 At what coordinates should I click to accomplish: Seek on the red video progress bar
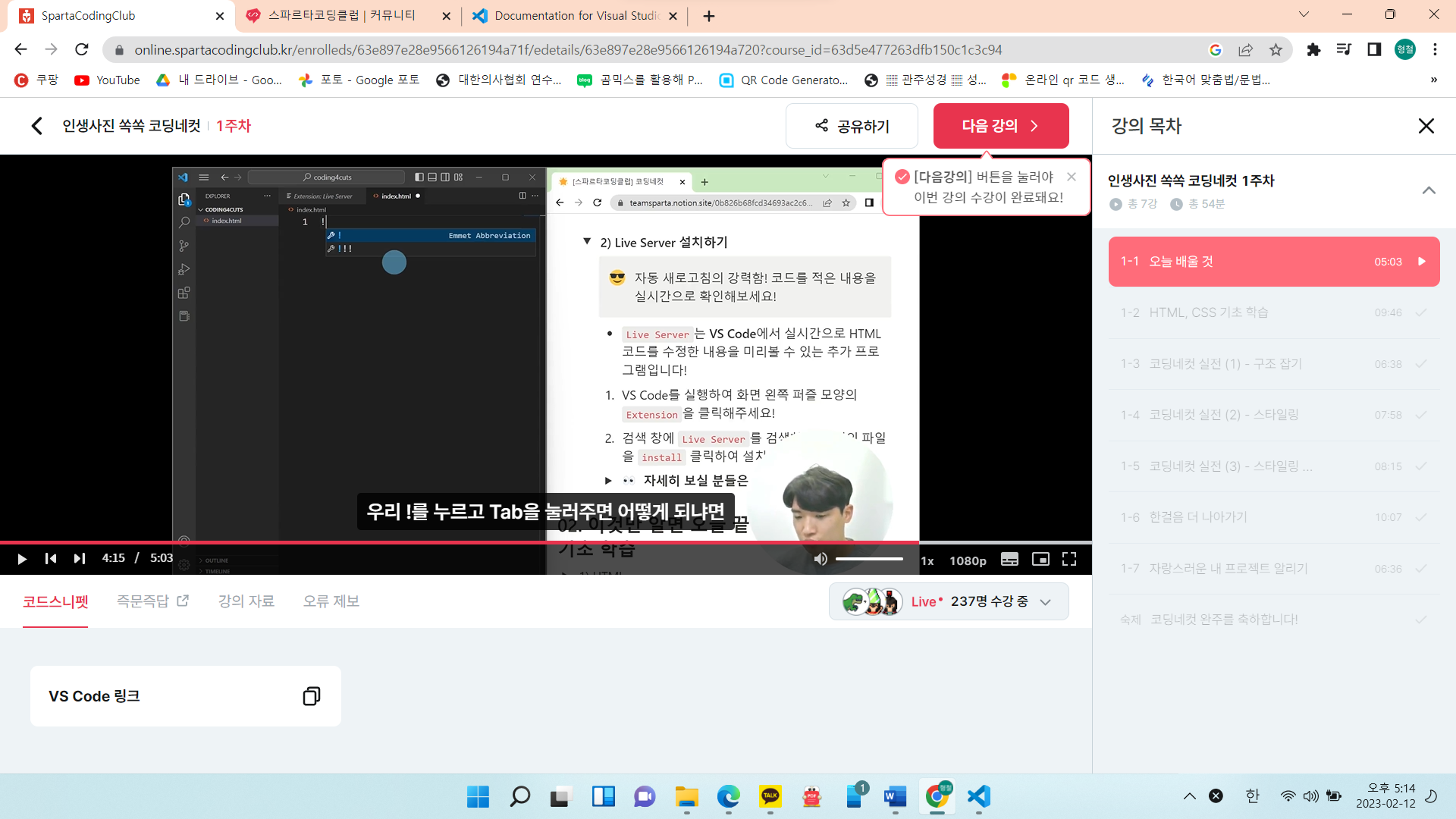546,542
